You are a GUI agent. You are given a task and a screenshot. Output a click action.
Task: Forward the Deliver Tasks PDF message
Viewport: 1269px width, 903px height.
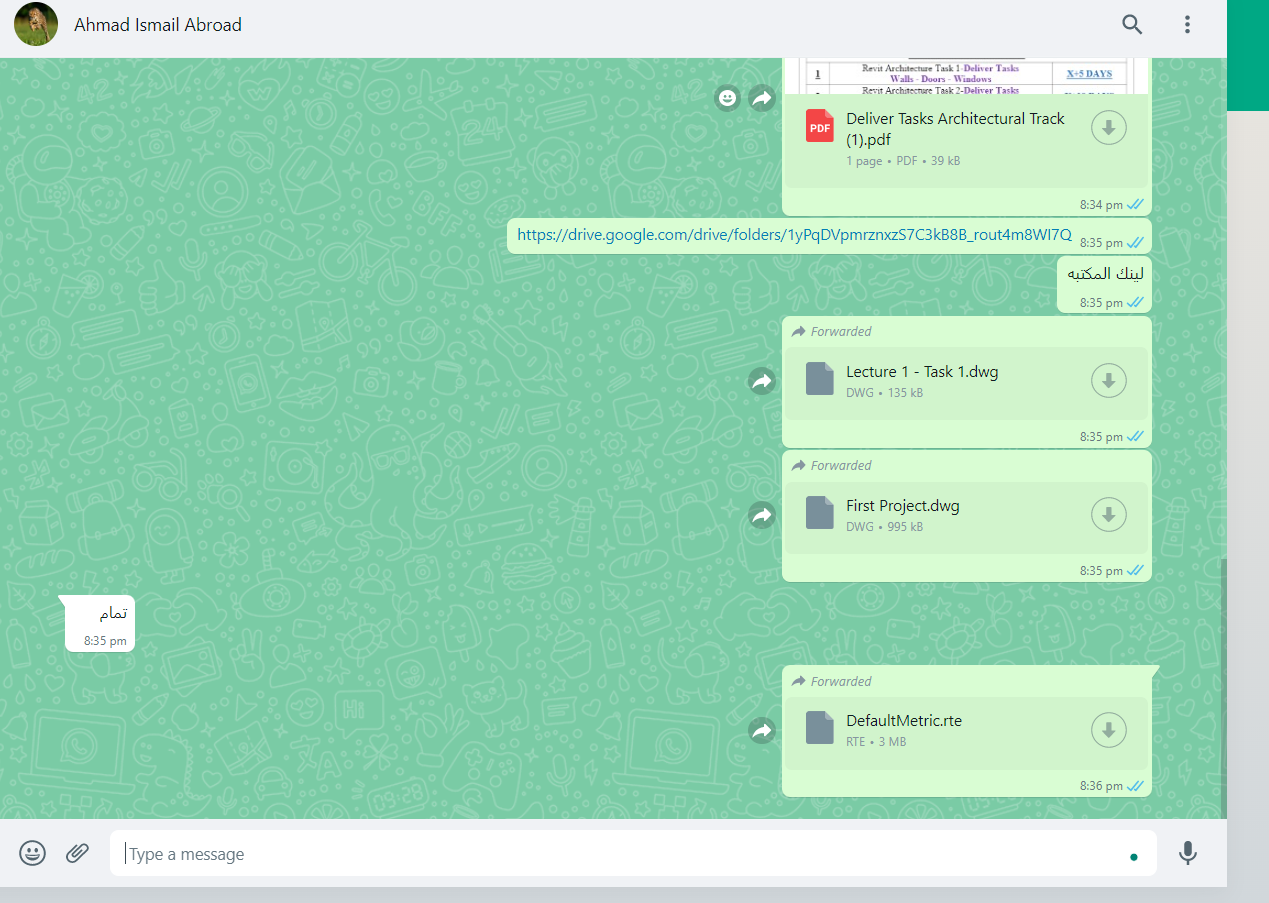tap(762, 98)
